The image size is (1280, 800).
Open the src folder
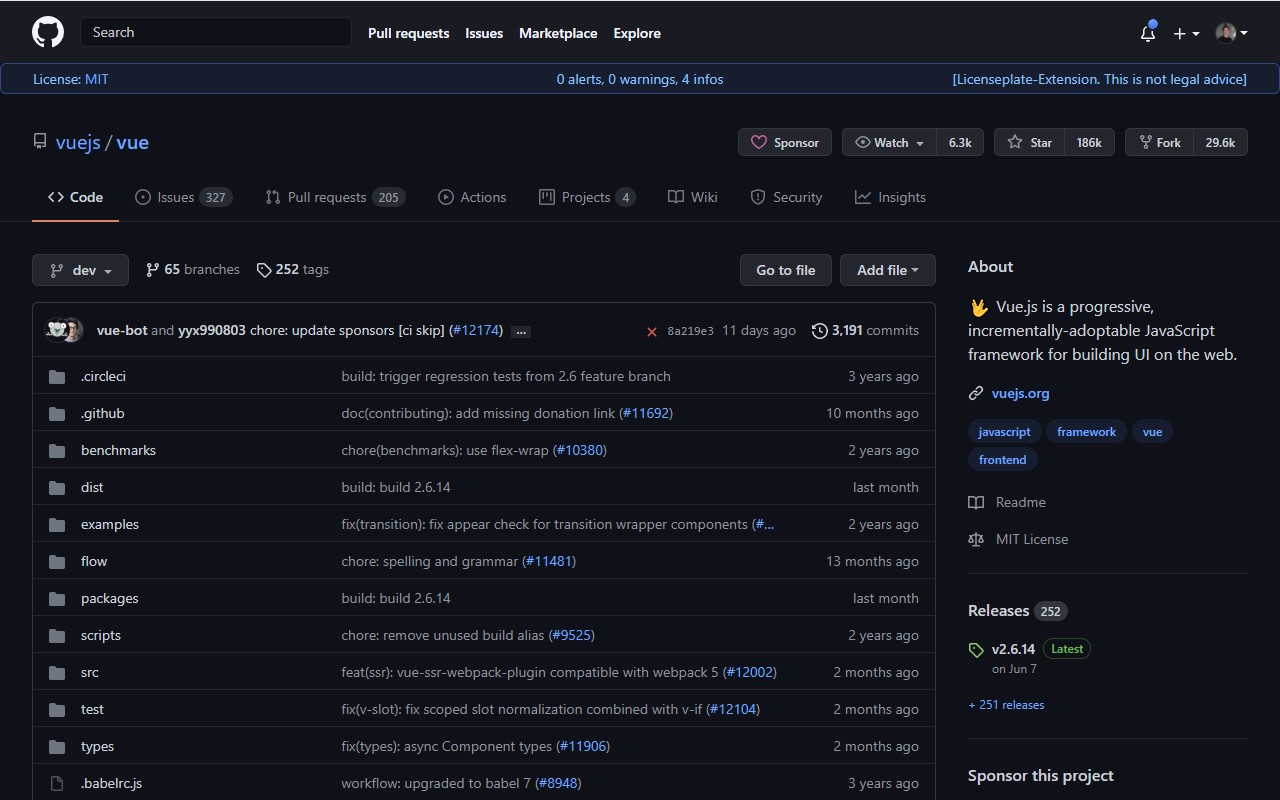click(x=90, y=672)
